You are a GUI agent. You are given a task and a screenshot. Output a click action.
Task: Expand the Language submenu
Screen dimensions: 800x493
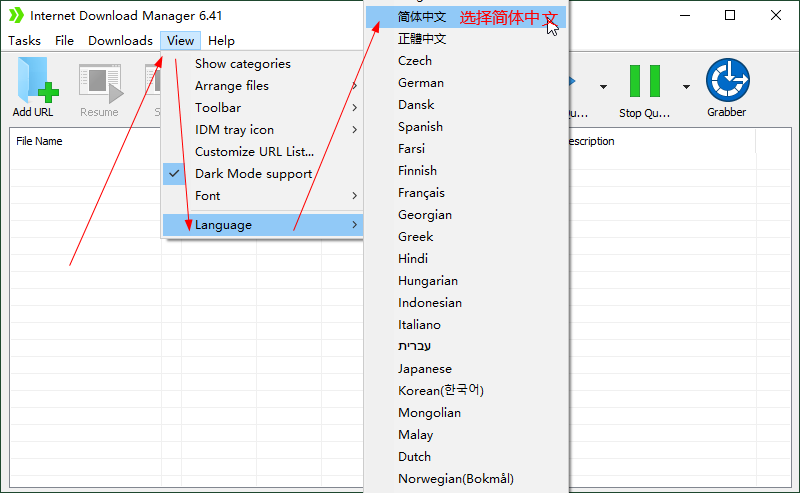[x=263, y=225]
